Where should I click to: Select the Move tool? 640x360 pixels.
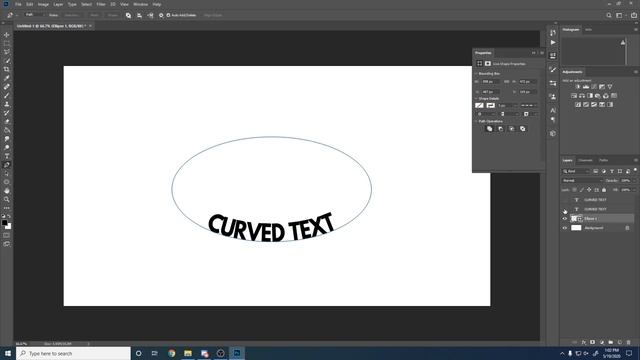pyautogui.click(x=7, y=35)
